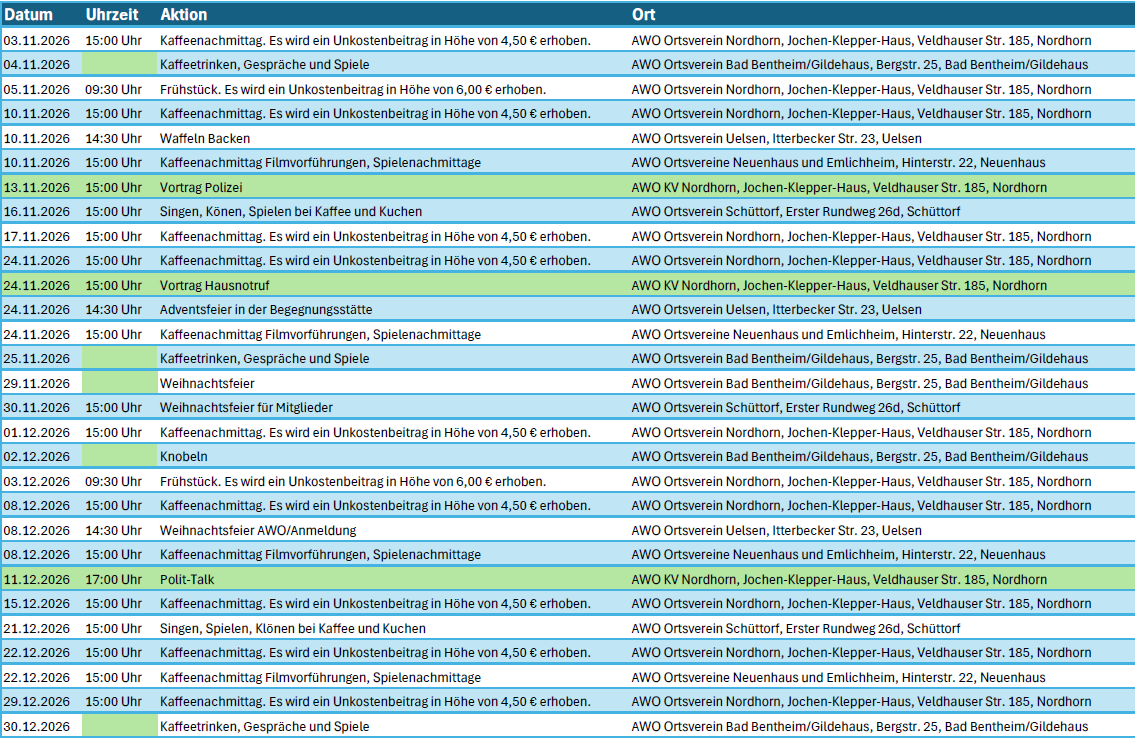Click the date cell 30.12.2026

tap(37, 726)
